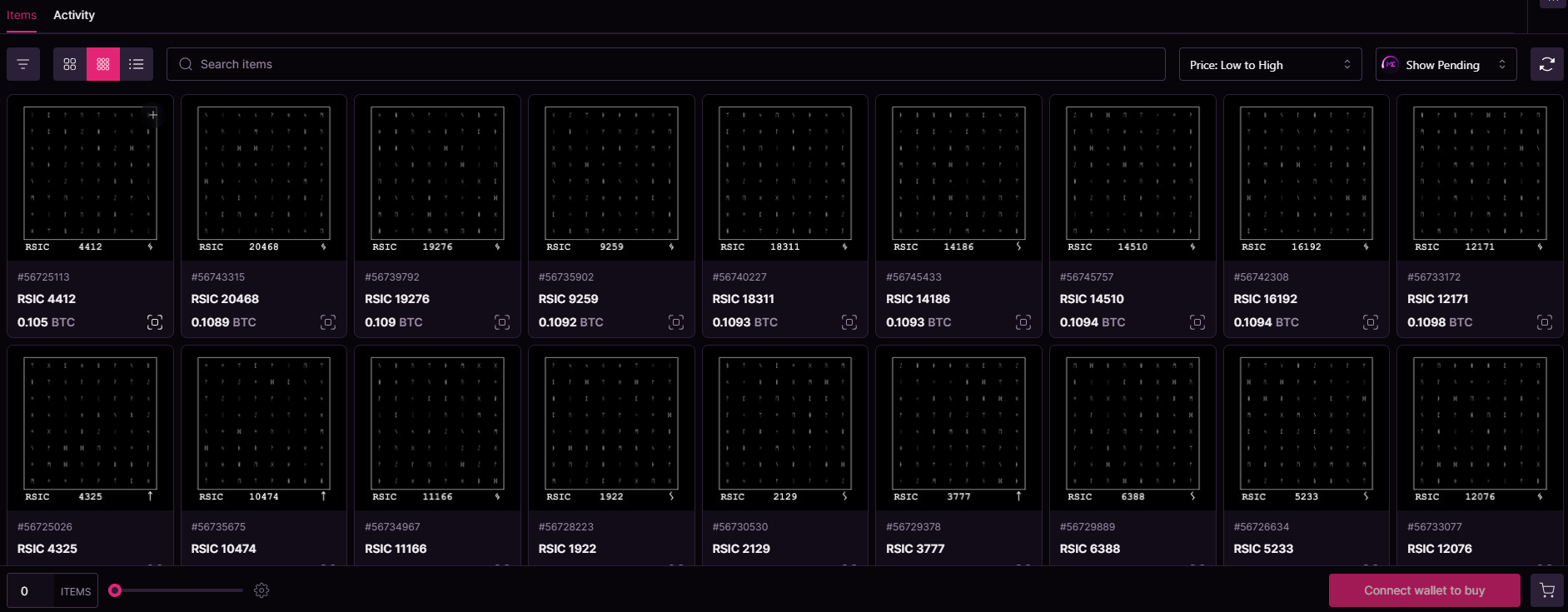
Task: Select the Items tab
Action: [22, 15]
